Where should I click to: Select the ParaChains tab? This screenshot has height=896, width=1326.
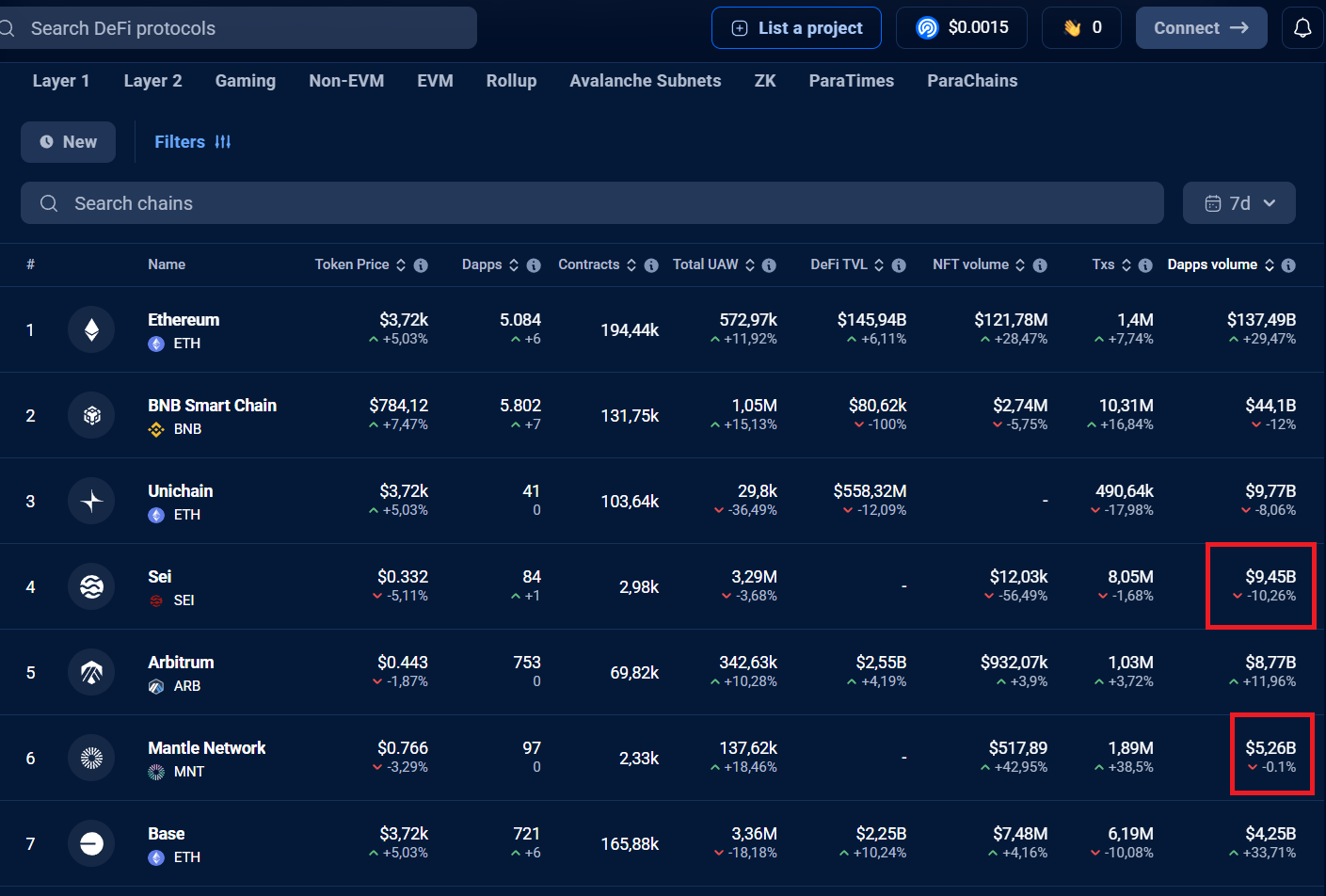point(972,81)
